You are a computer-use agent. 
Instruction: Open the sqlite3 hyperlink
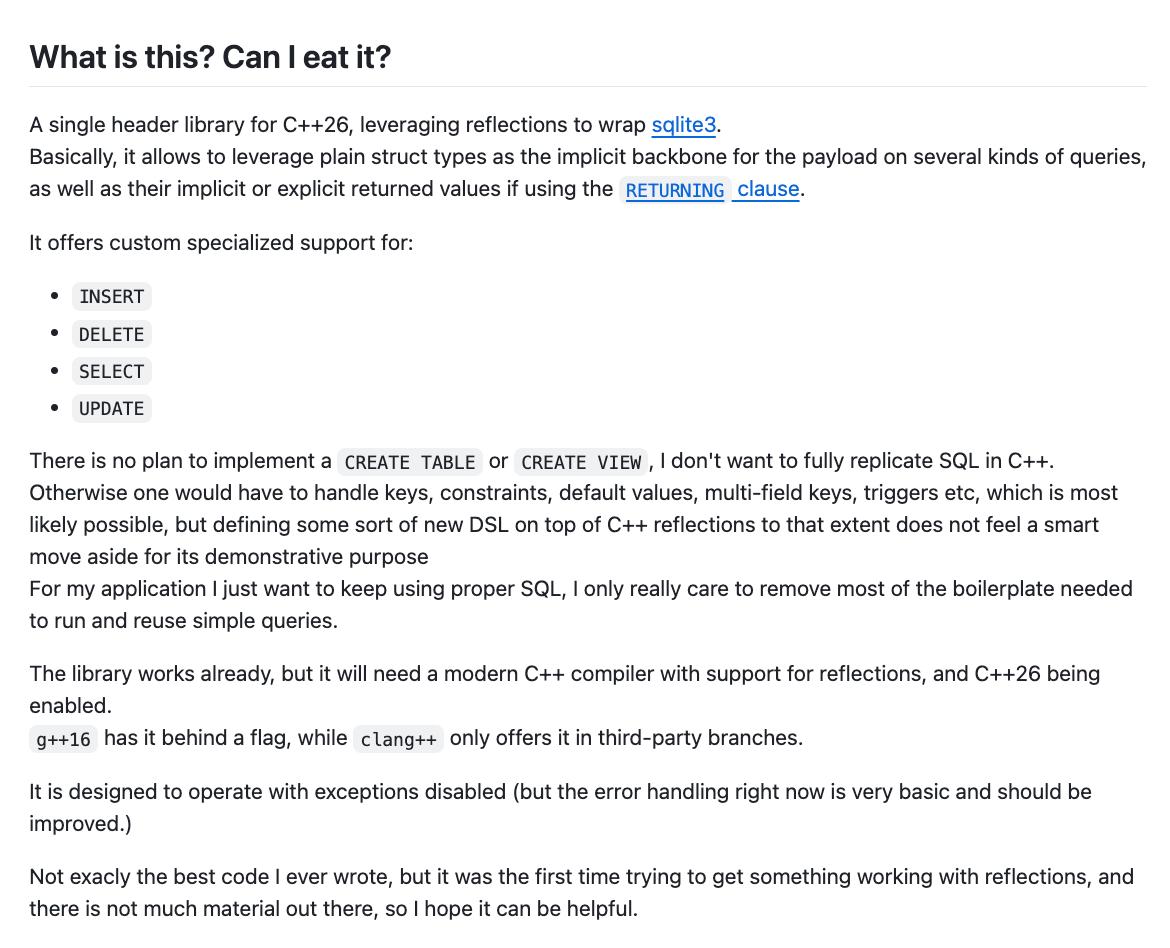pyautogui.click(x=683, y=125)
